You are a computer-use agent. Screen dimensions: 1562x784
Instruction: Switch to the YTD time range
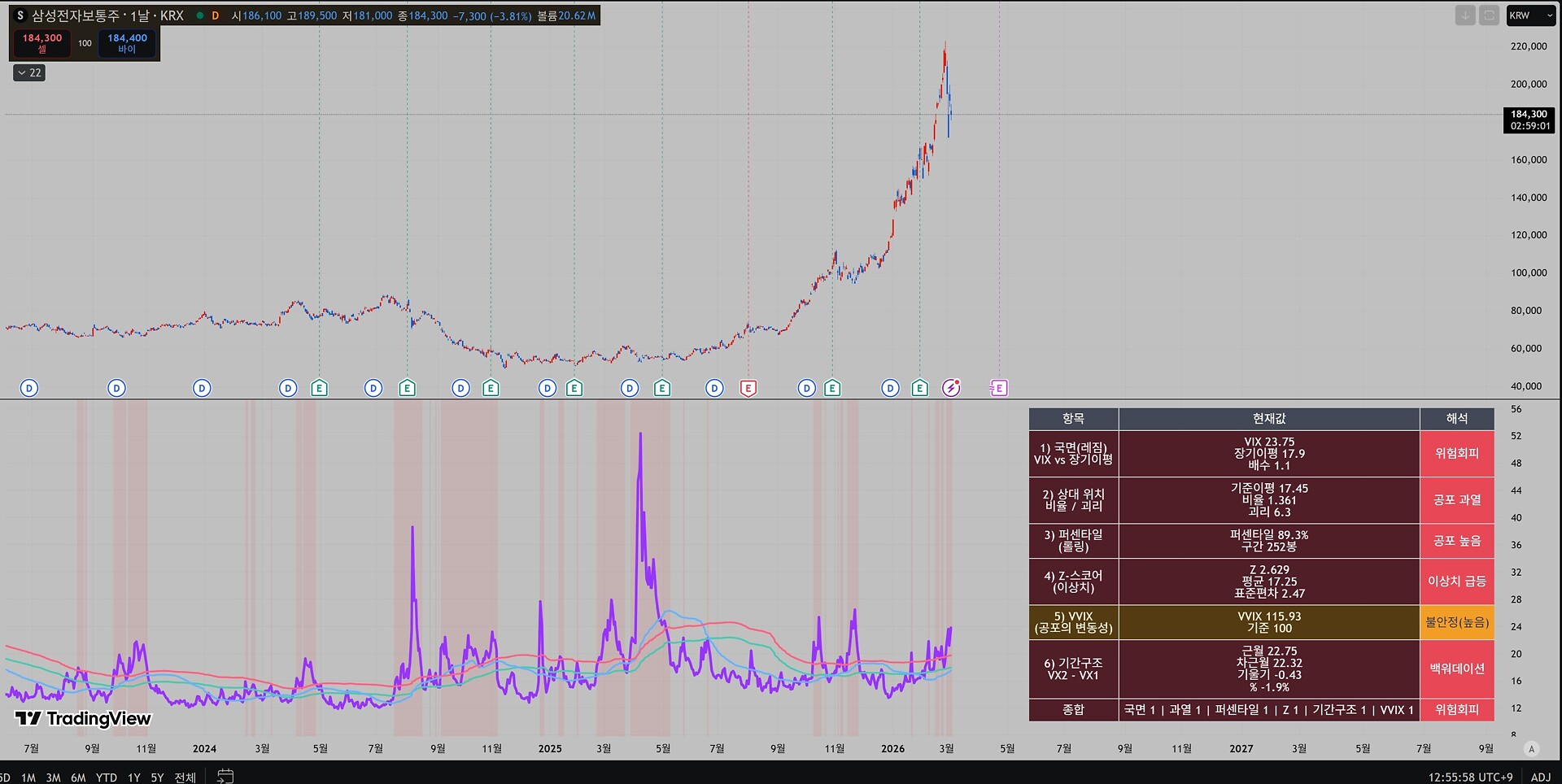(106, 777)
